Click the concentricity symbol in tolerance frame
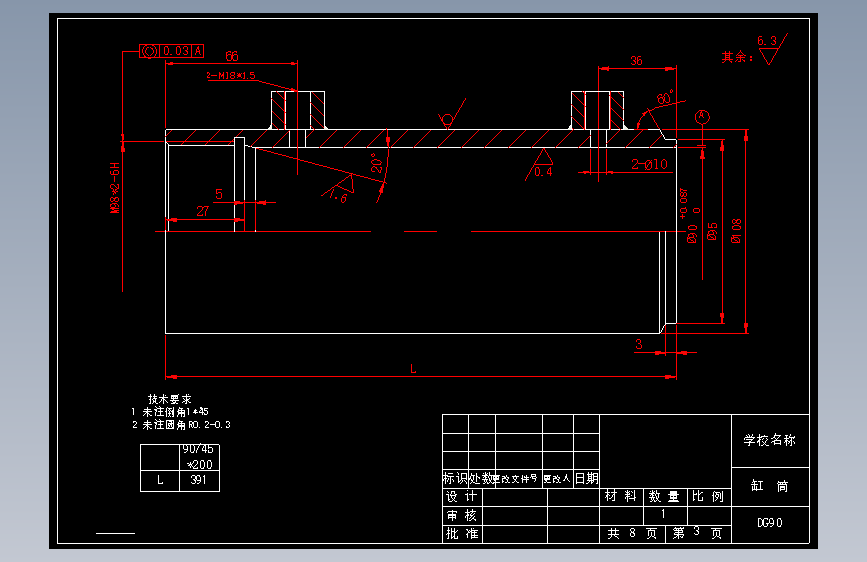Viewport: 867px width, 562px height. point(149,51)
